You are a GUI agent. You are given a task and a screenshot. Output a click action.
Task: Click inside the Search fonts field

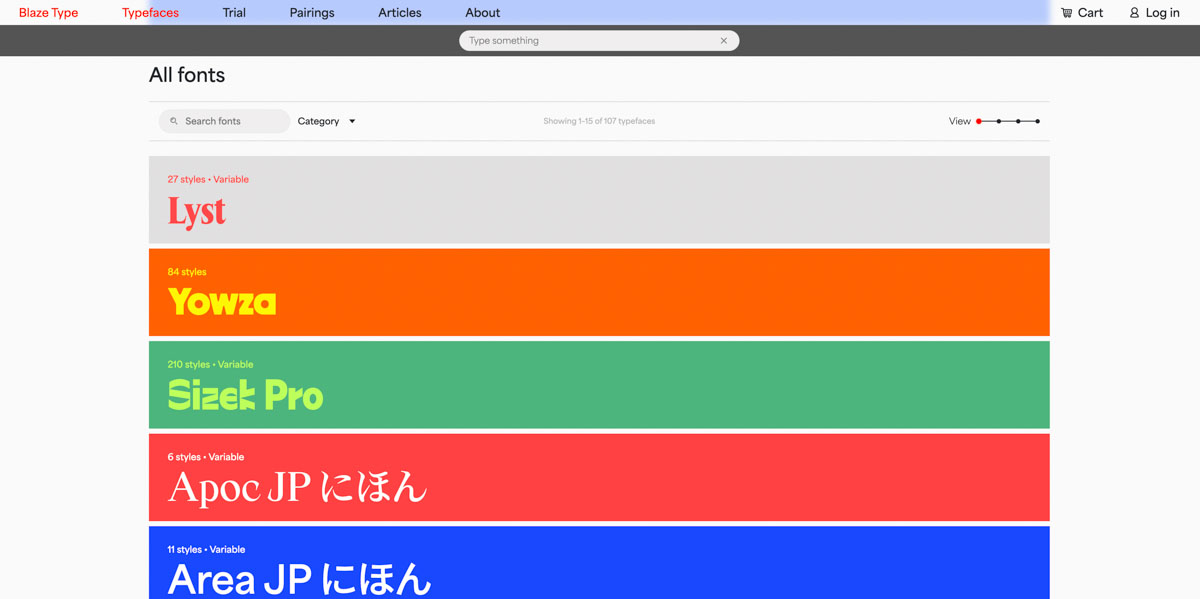point(224,120)
